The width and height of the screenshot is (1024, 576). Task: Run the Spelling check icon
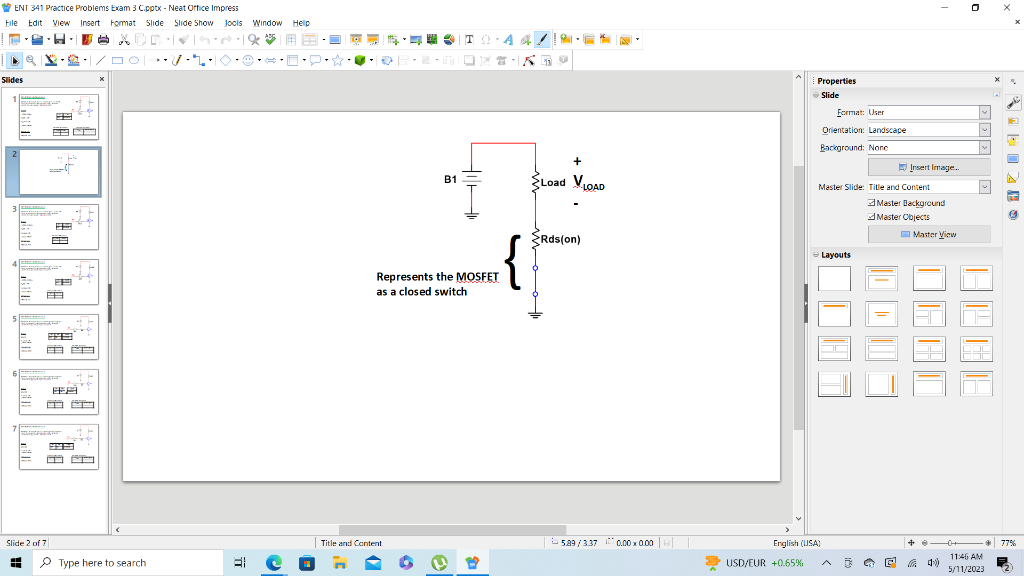point(270,40)
